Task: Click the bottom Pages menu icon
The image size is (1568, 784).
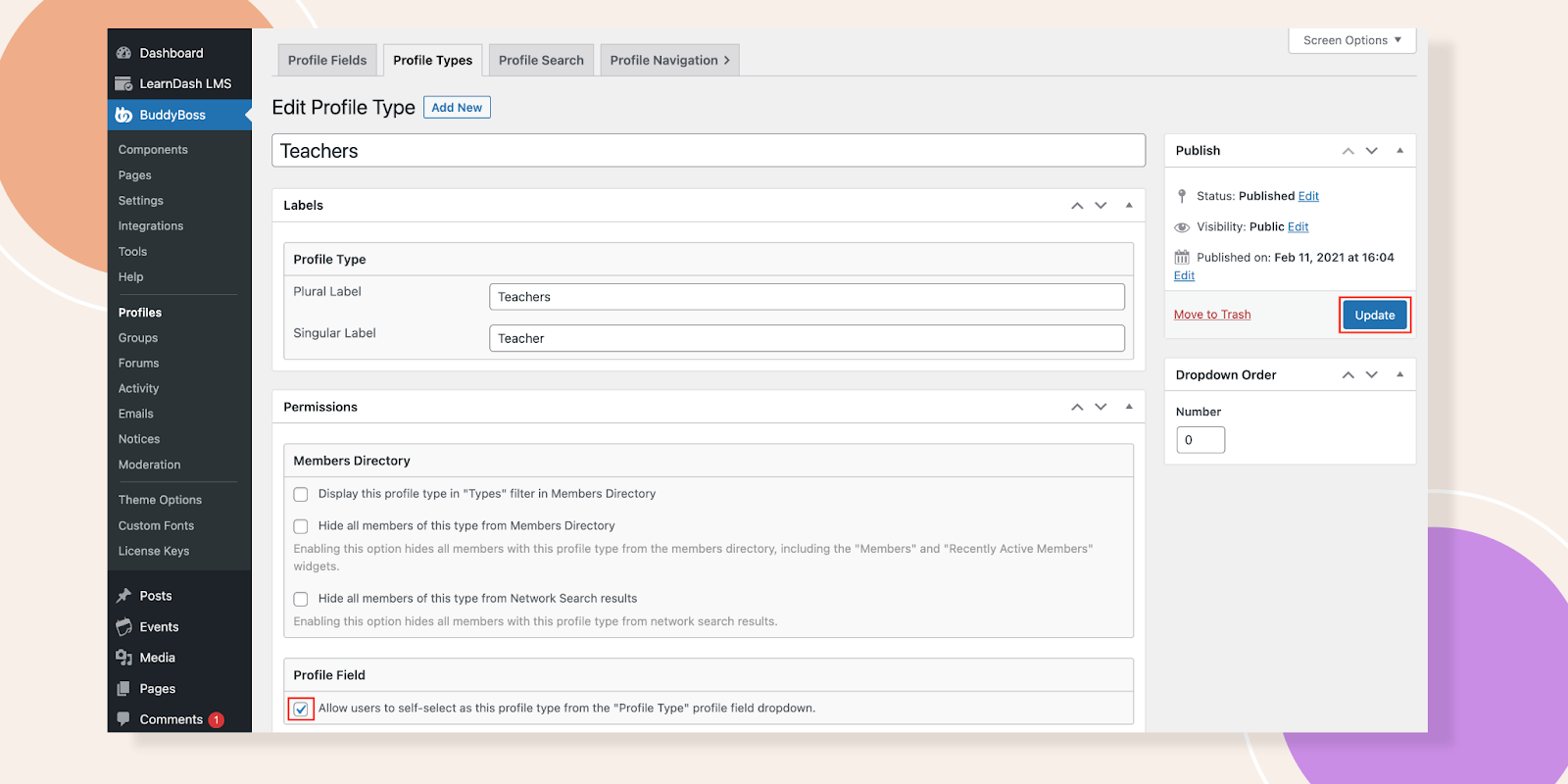Action: 123,689
